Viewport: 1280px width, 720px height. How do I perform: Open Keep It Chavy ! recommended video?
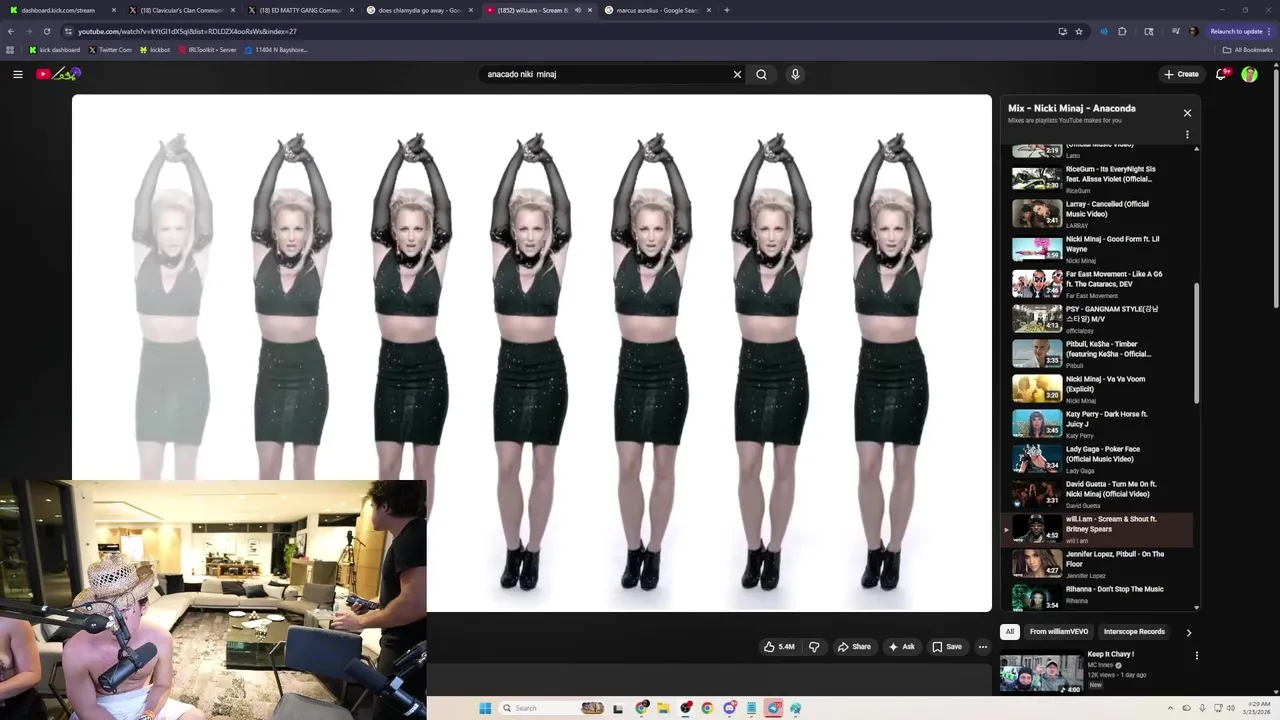(x=1110, y=654)
